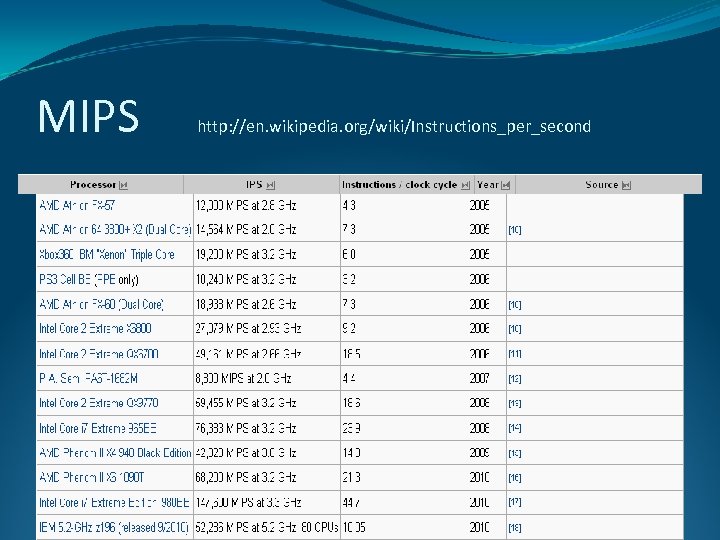Click the 4.4 instructions per cycle value

point(349,378)
